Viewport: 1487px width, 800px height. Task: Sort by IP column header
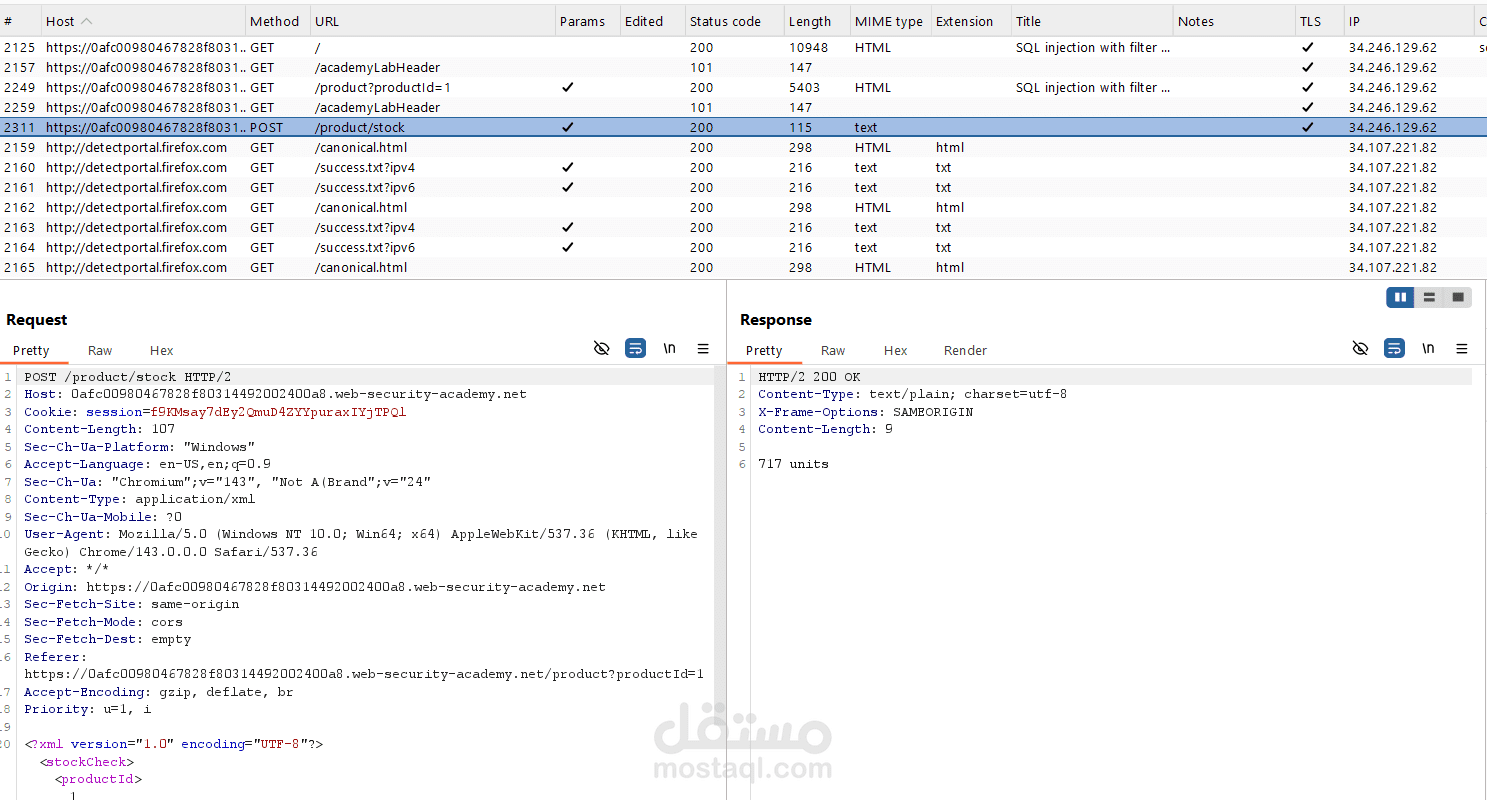(x=1408, y=21)
